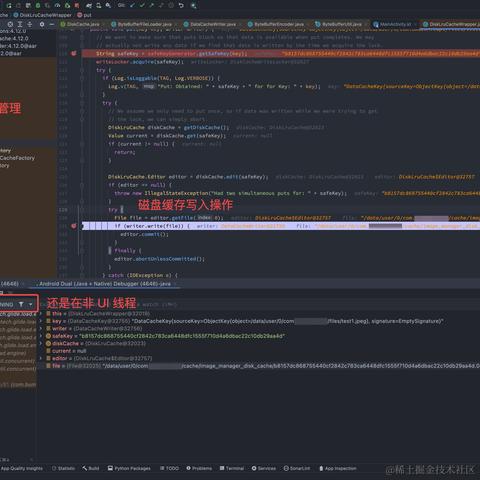The image size is (480, 480).
Task: Expand the 'key' DataCacheKey variable node
Action: click(41, 321)
